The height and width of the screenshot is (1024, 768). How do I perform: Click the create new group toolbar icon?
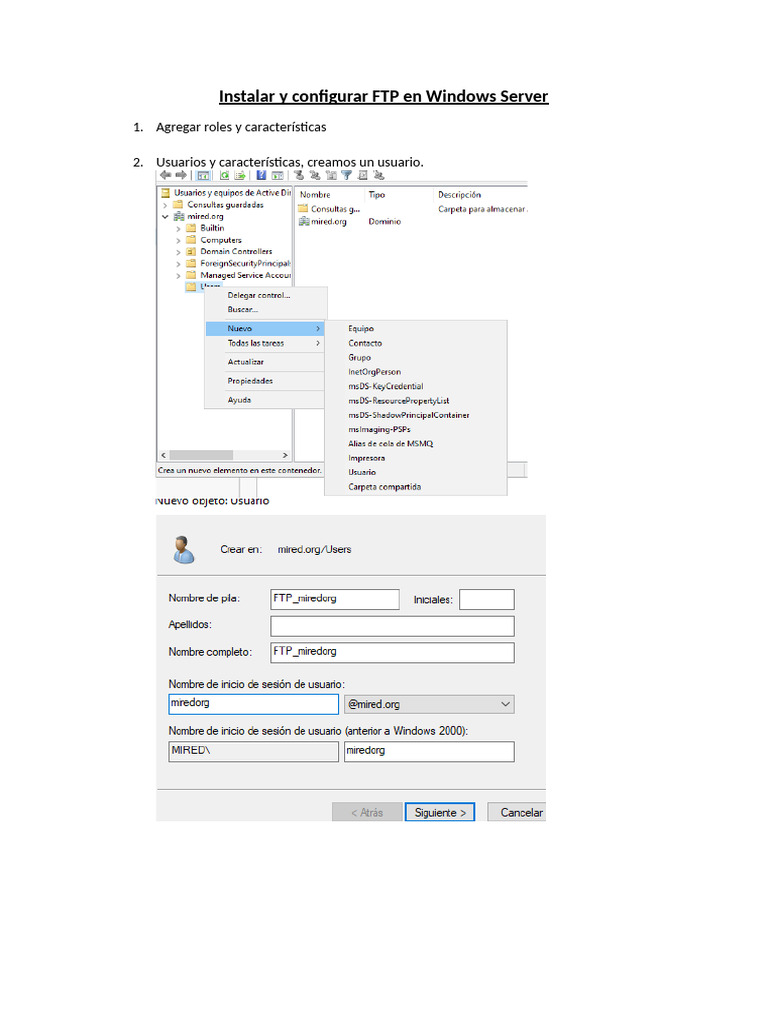coord(315,175)
